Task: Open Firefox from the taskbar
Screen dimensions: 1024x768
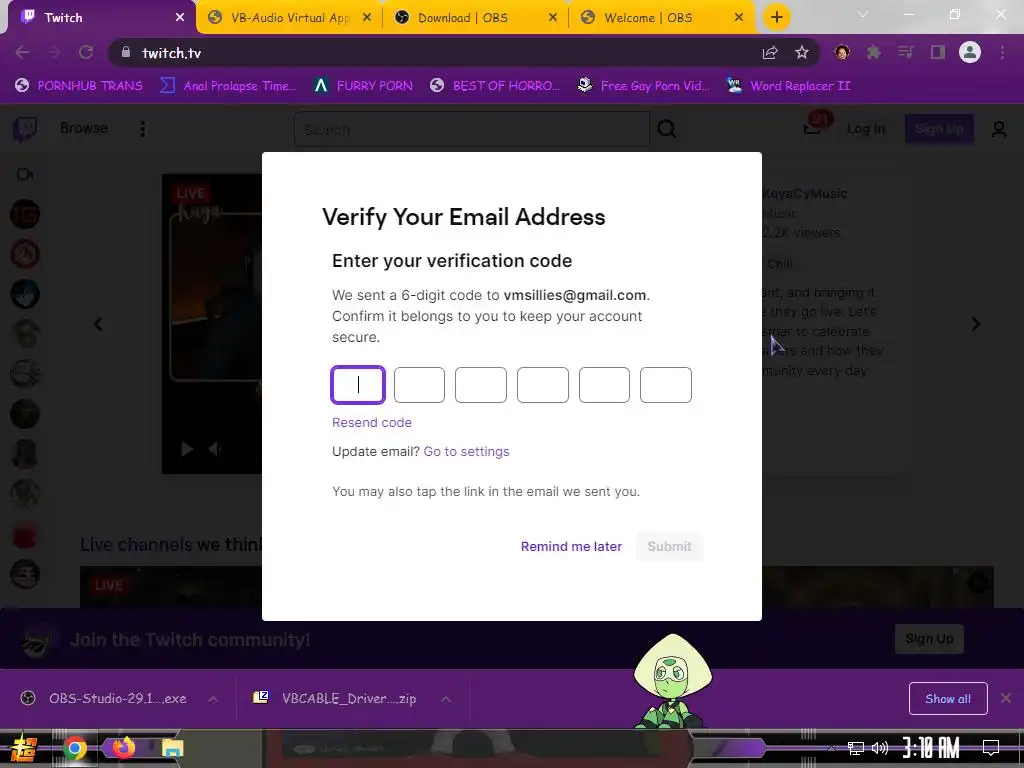Action: (123, 748)
